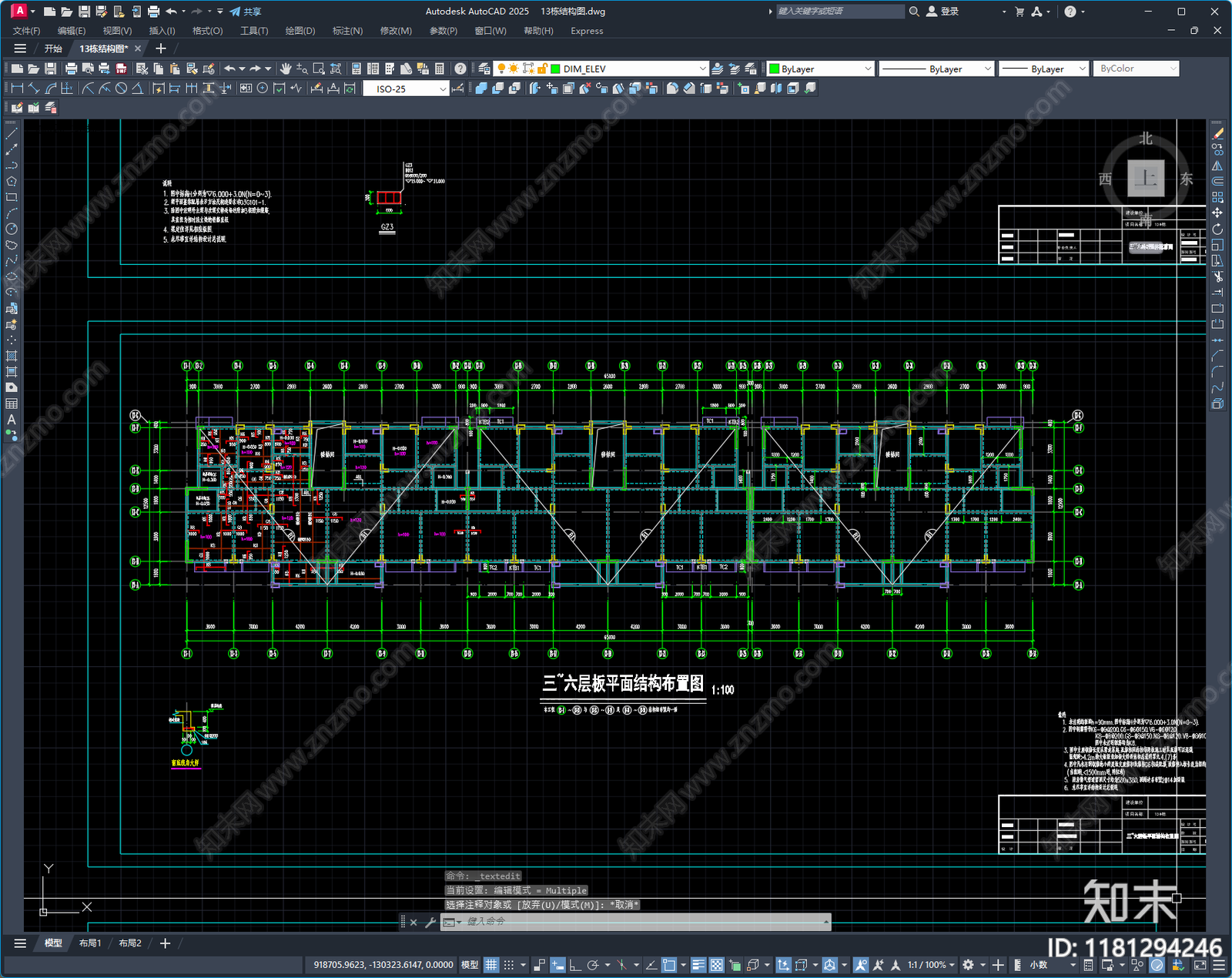This screenshot has height=978, width=1232.
Task: Click the Erase tool in right toolbar
Action: tap(1217, 134)
